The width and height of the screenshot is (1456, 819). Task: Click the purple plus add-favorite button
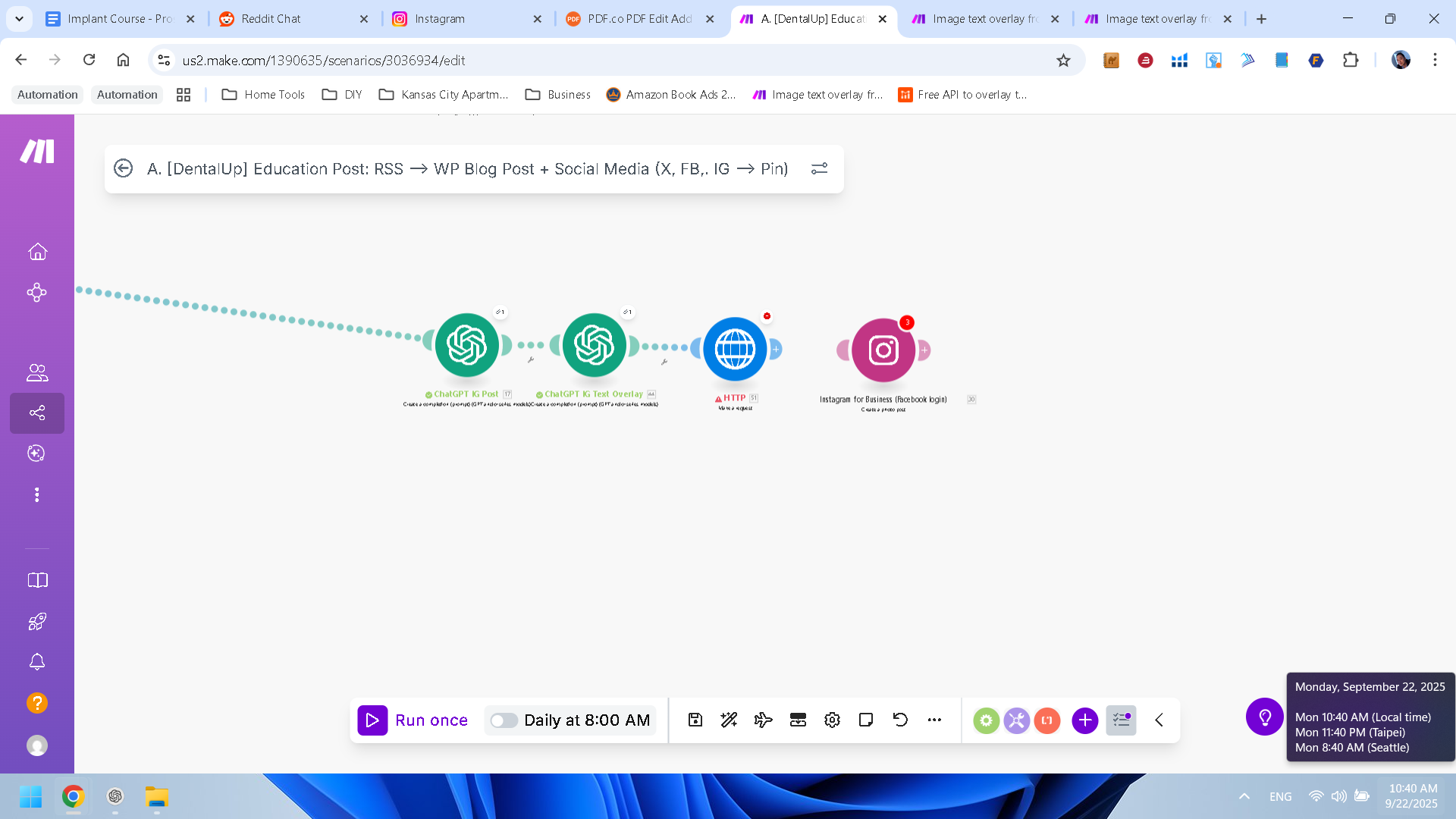1084,720
